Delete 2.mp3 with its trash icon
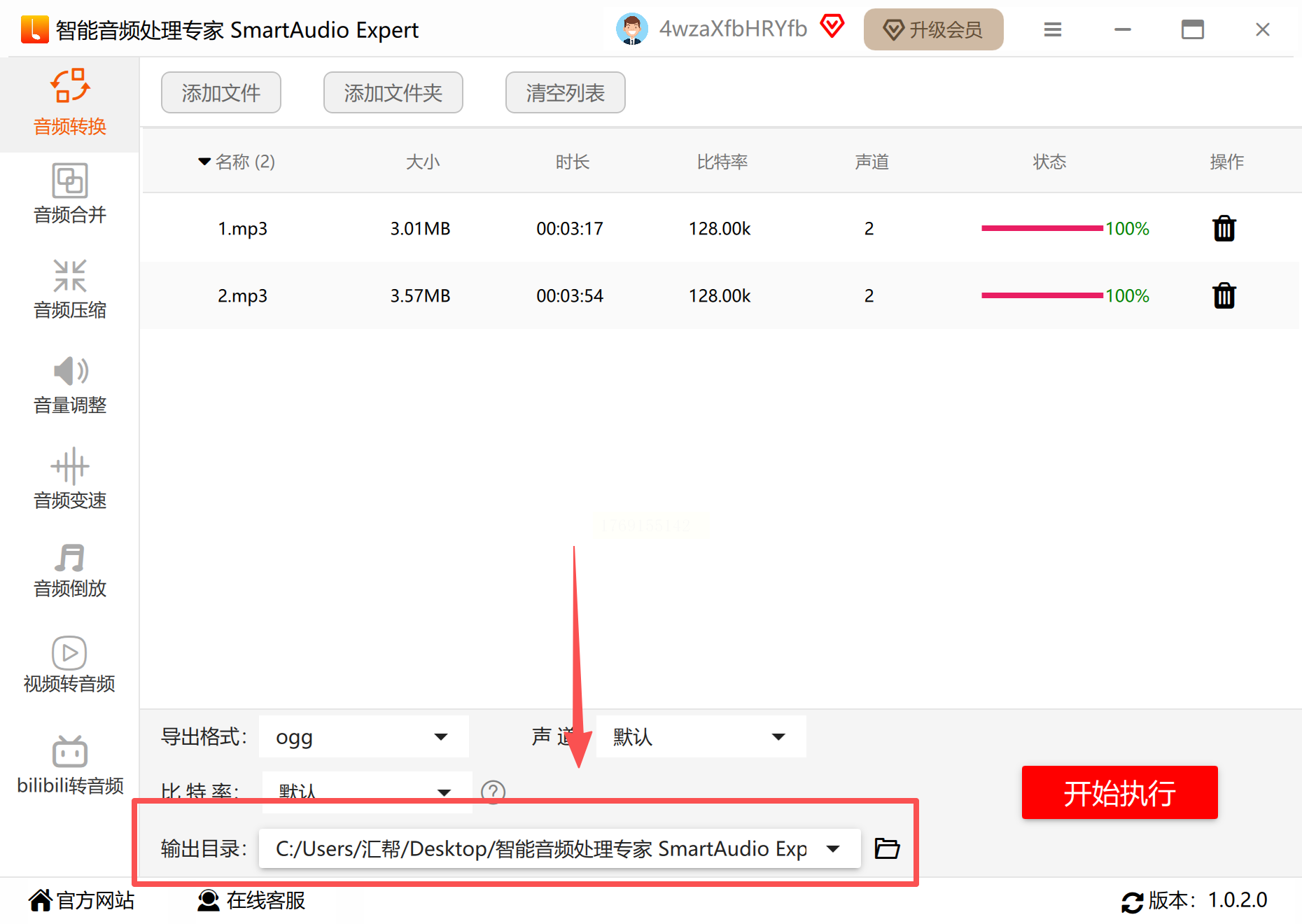Viewport: 1302px width, 924px height. (1224, 295)
